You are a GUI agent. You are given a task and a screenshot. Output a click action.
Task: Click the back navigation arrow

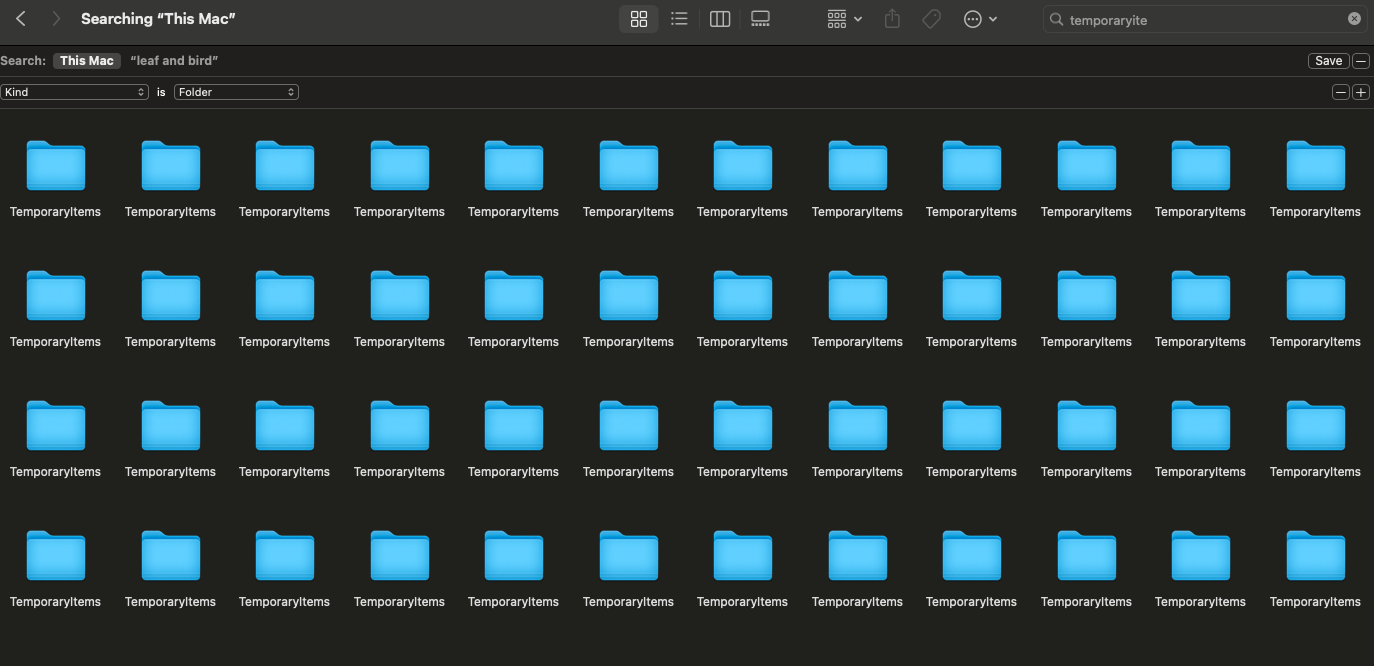pos(20,18)
